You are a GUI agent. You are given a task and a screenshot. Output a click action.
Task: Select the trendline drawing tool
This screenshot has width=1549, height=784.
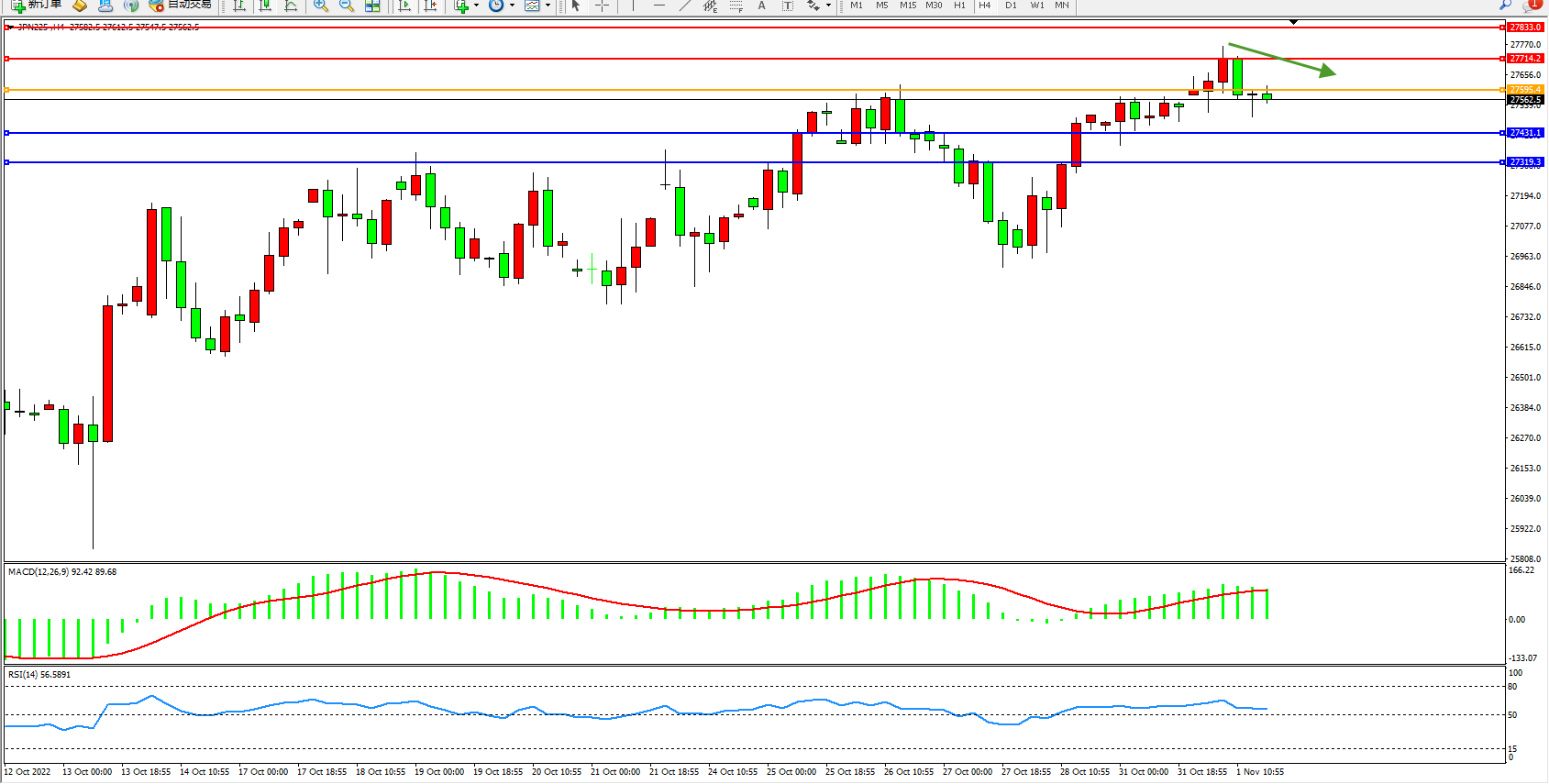click(684, 6)
